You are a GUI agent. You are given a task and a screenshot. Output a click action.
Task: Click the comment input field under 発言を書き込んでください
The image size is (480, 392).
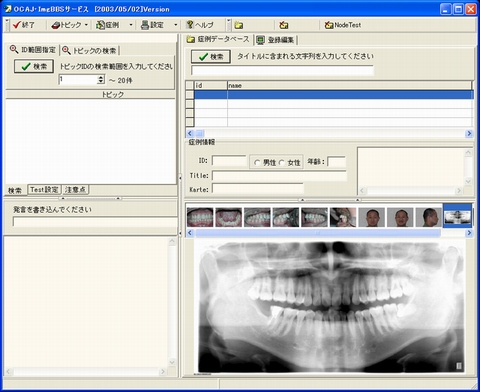point(95,222)
